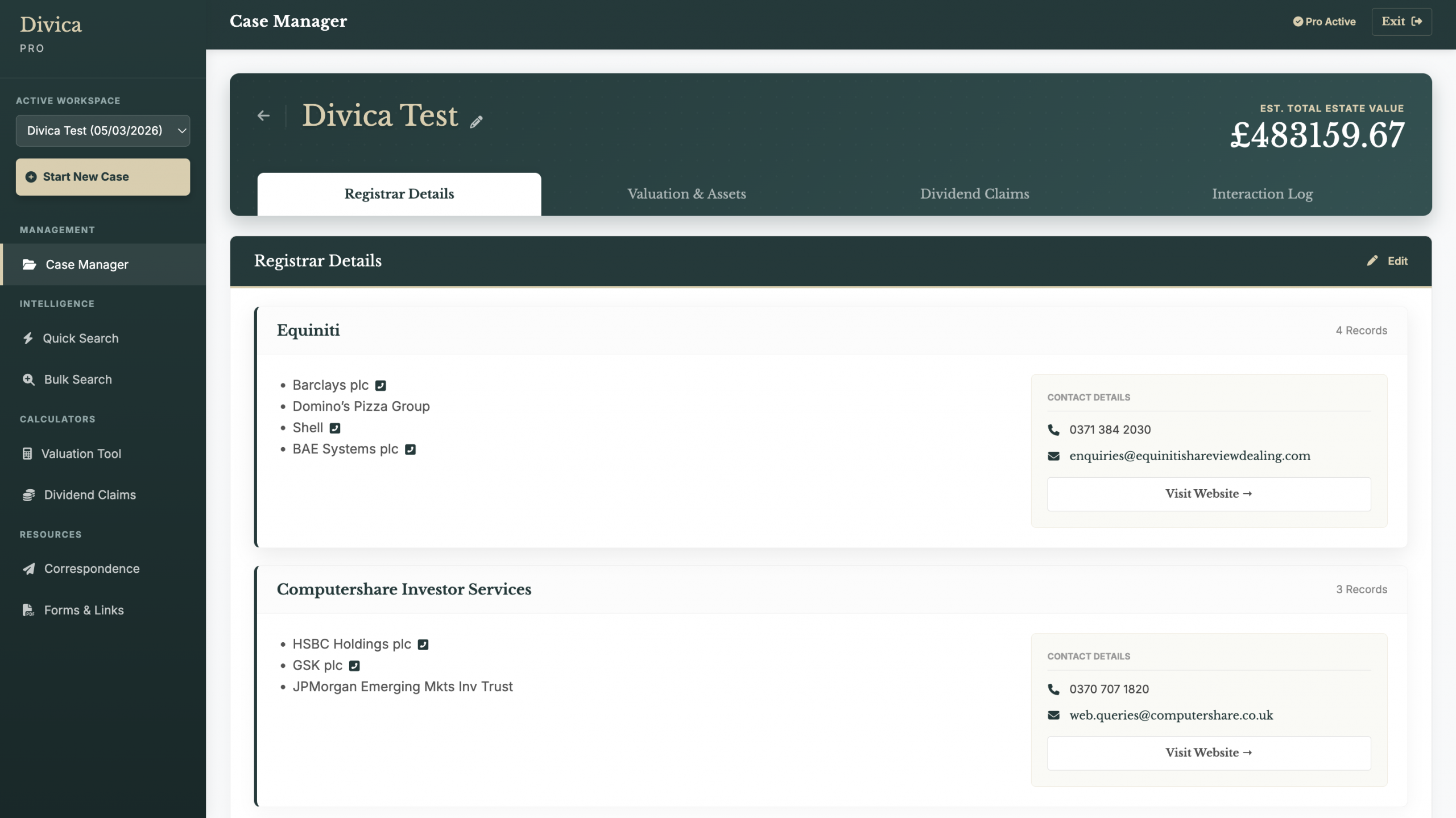Open the note icon beside Shell
Viewport: 1456px width, 818px height.
[335, 428]
